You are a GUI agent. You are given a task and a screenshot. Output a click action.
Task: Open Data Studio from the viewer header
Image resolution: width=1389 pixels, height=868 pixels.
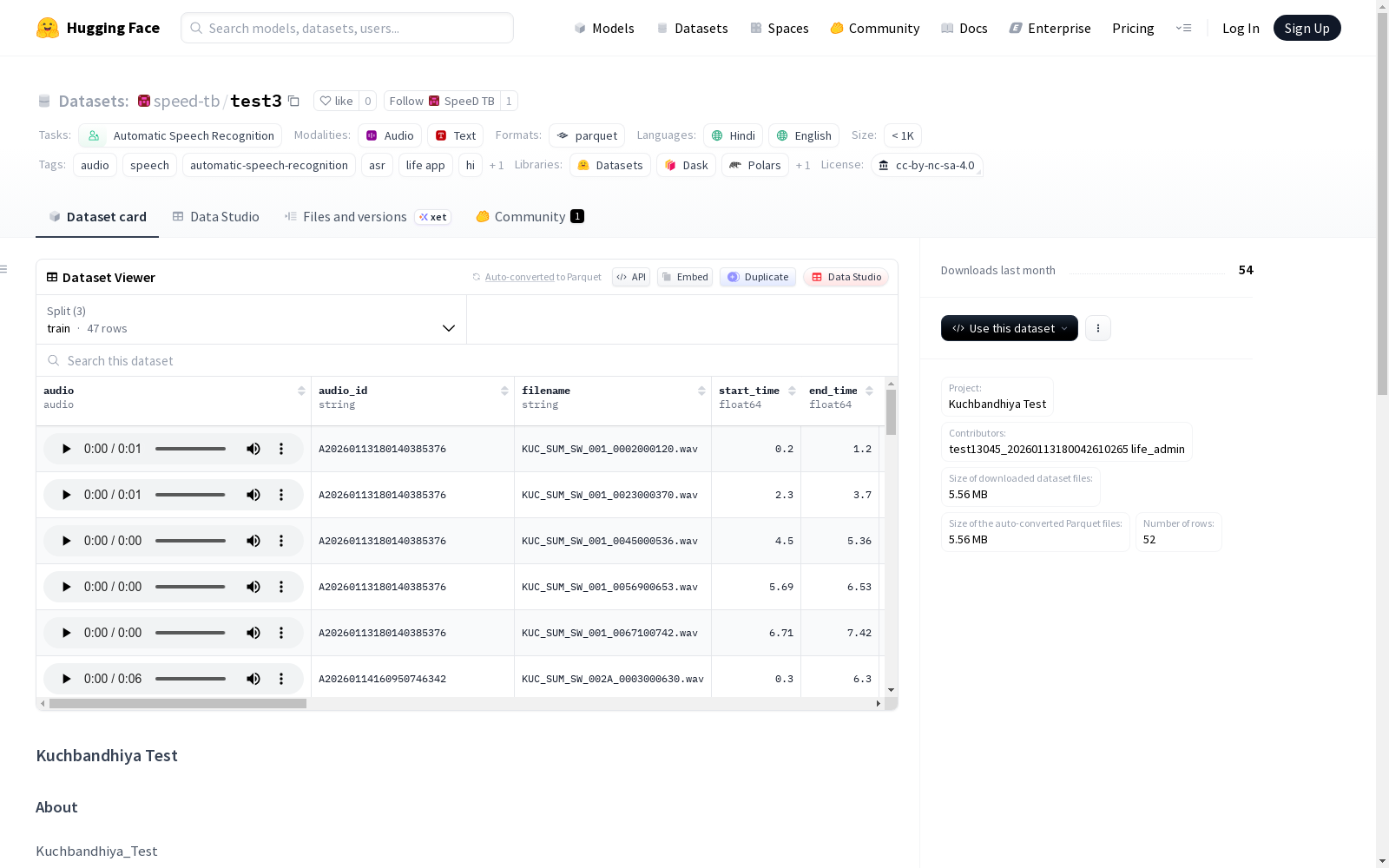[x=846, y=277]
